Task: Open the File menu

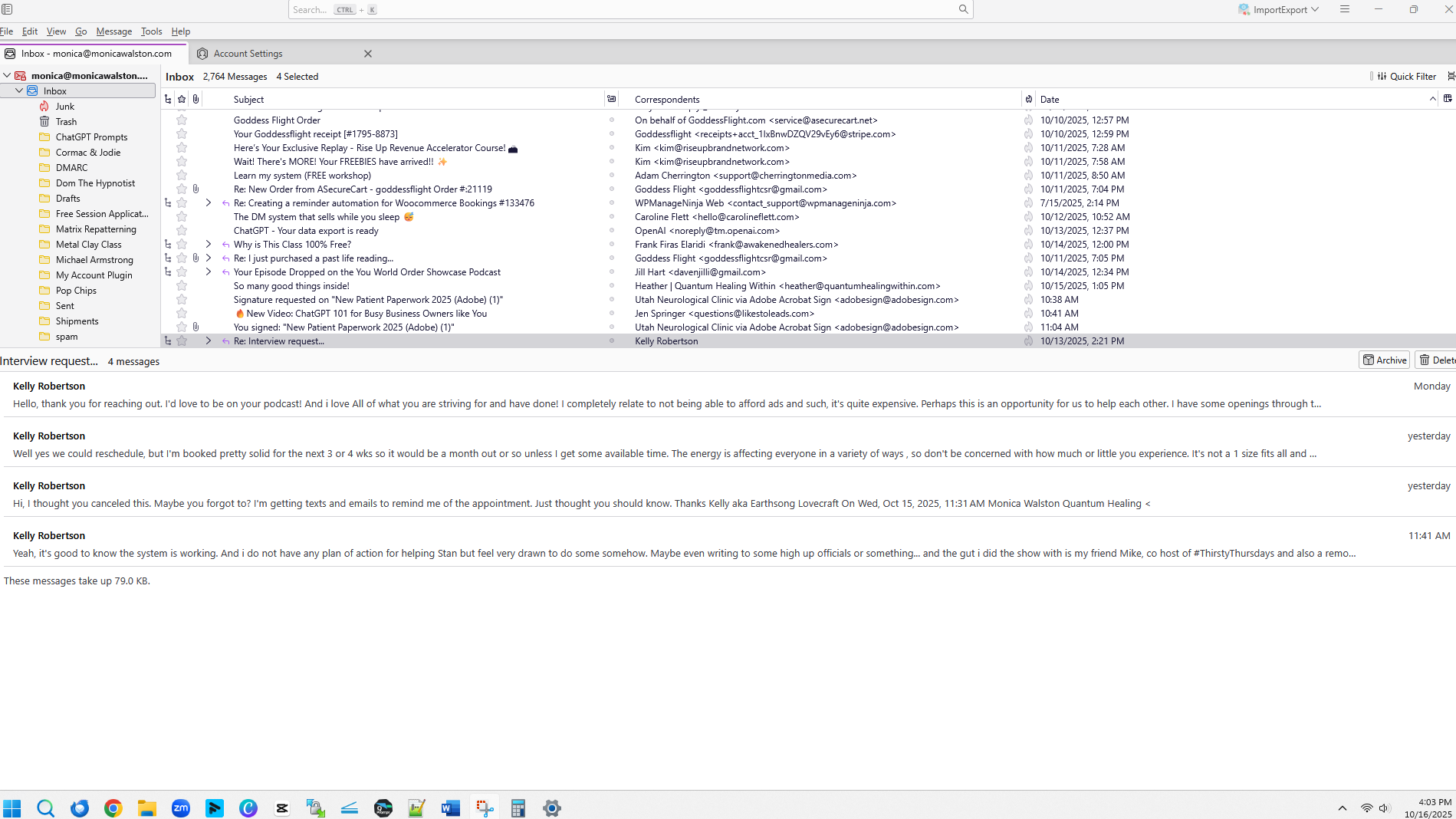Action: [x=7, y=31]
